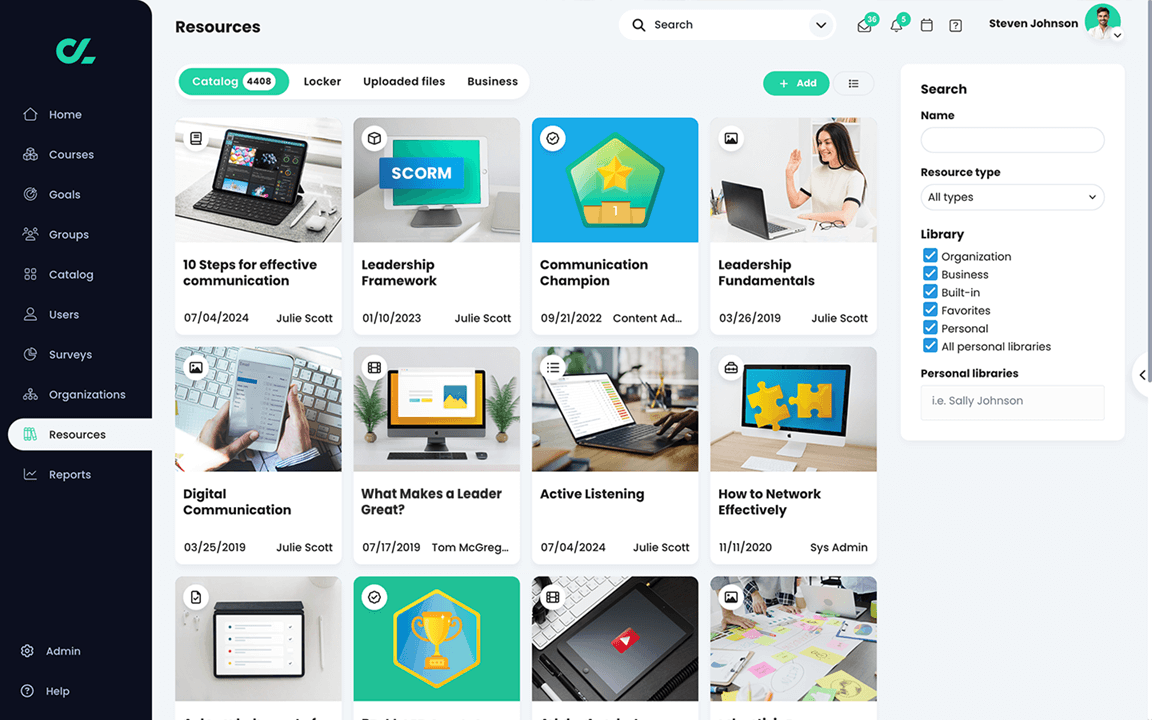Click the toolbox type icon on How to Network Effectively
The image size is (1152, 720).
coord(731,367)
